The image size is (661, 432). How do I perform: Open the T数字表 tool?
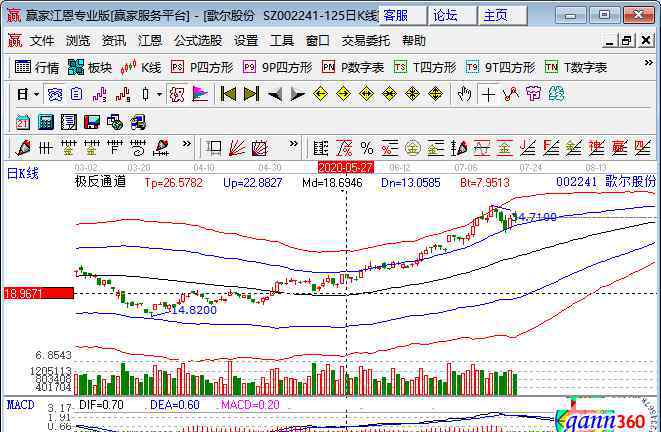click(576, 67)
